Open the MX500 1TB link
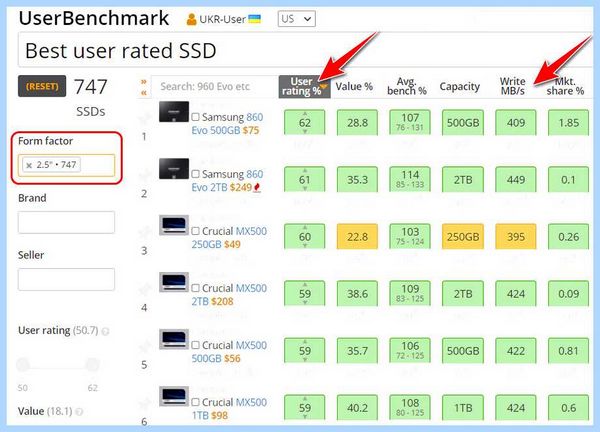This screenshot has height=432, width=600. click(x=229, y=409)
